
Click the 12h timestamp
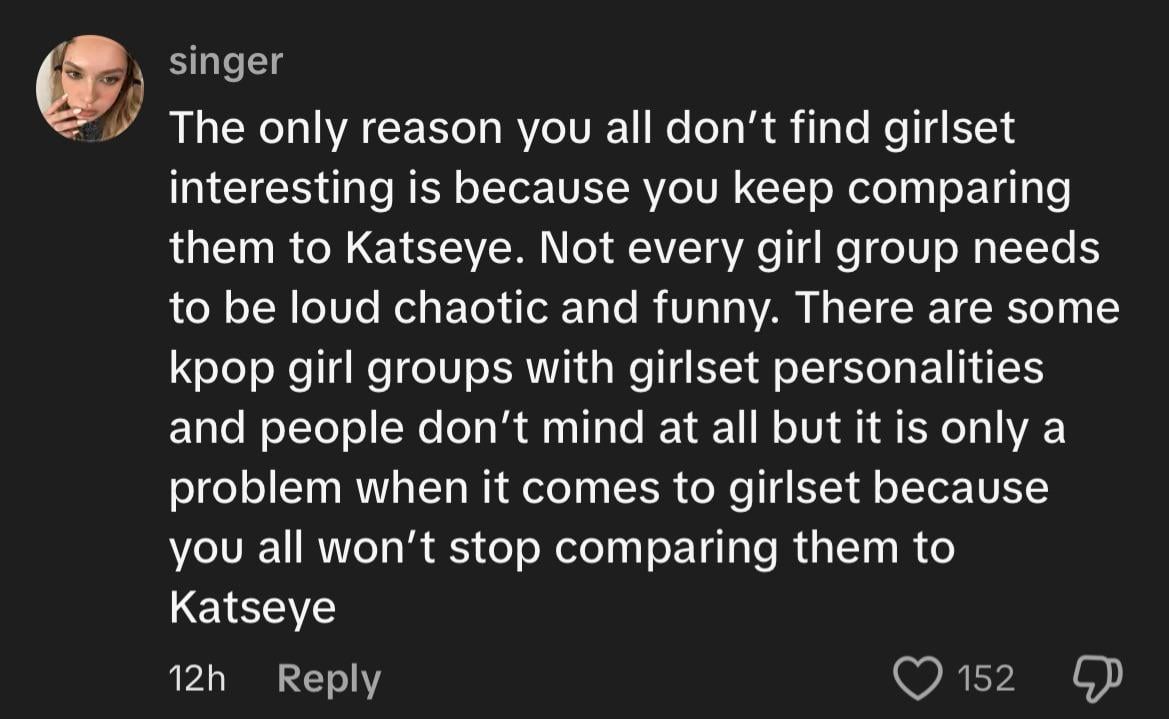point(198,679)
